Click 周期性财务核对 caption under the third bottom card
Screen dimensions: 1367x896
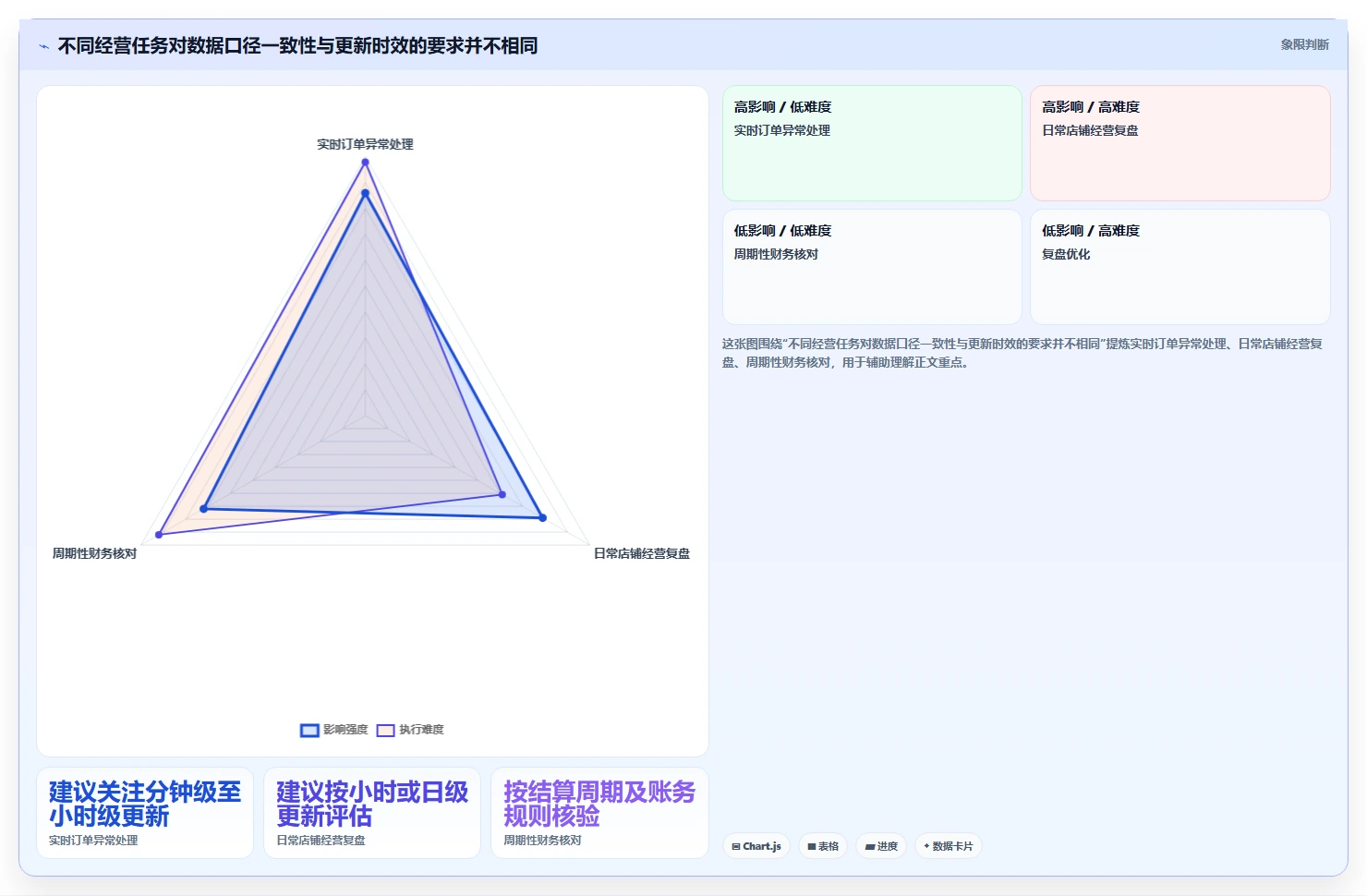tap(542, 841)
